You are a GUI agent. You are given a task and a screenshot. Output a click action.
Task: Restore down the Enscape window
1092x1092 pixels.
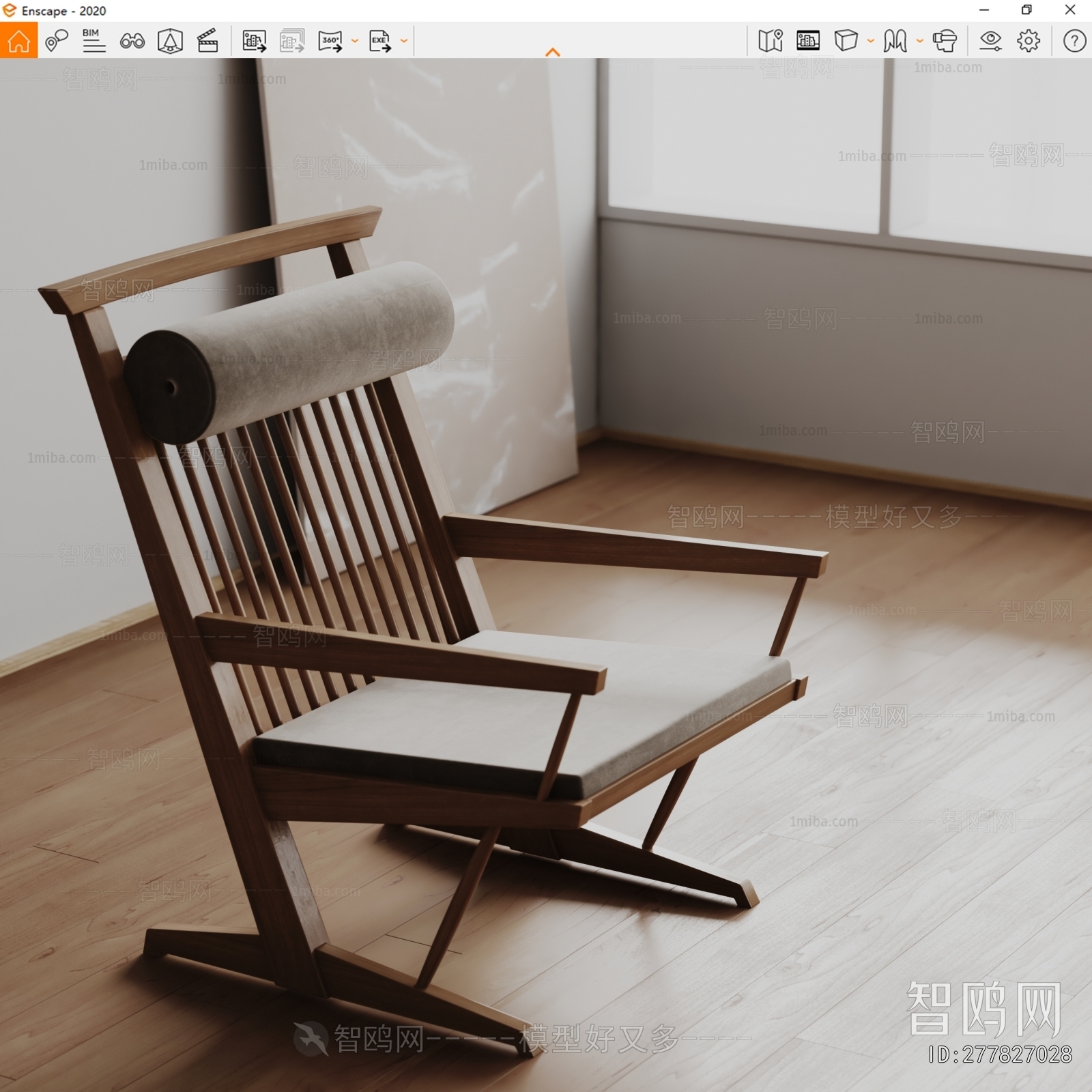(1026, 10)
